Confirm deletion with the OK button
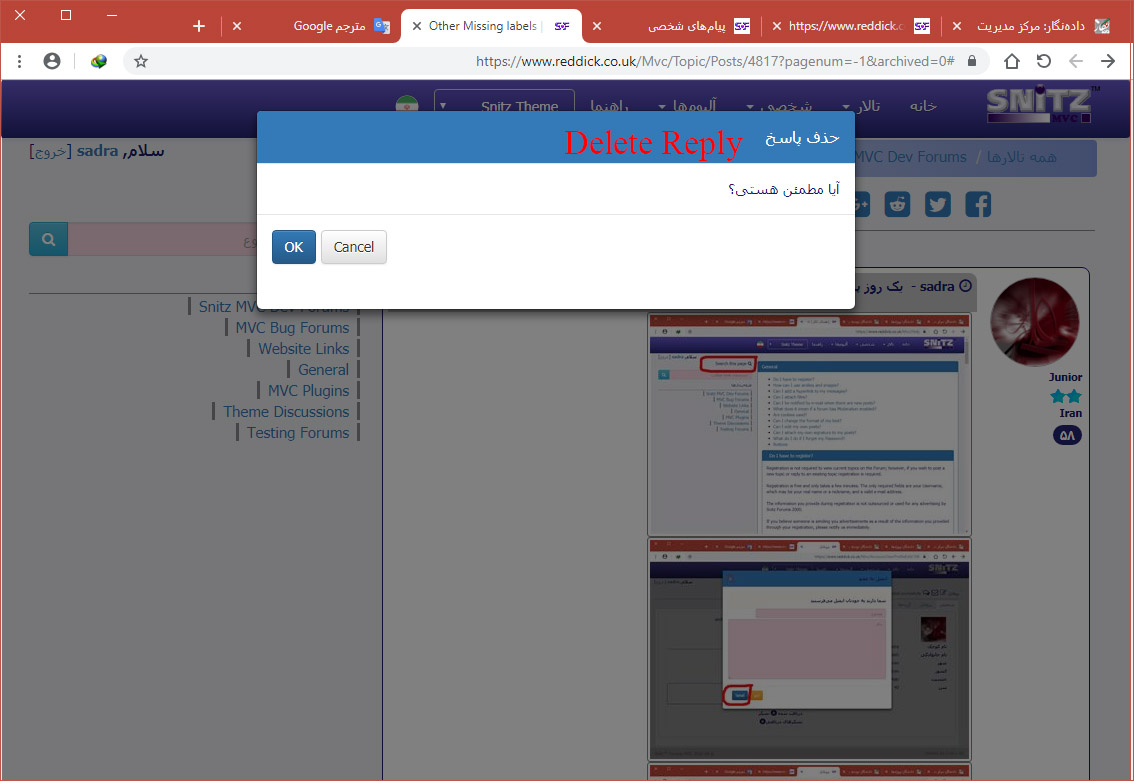The height and width of the screenshot is (781, 1134). pyautogui.click(x=293, y=247)
